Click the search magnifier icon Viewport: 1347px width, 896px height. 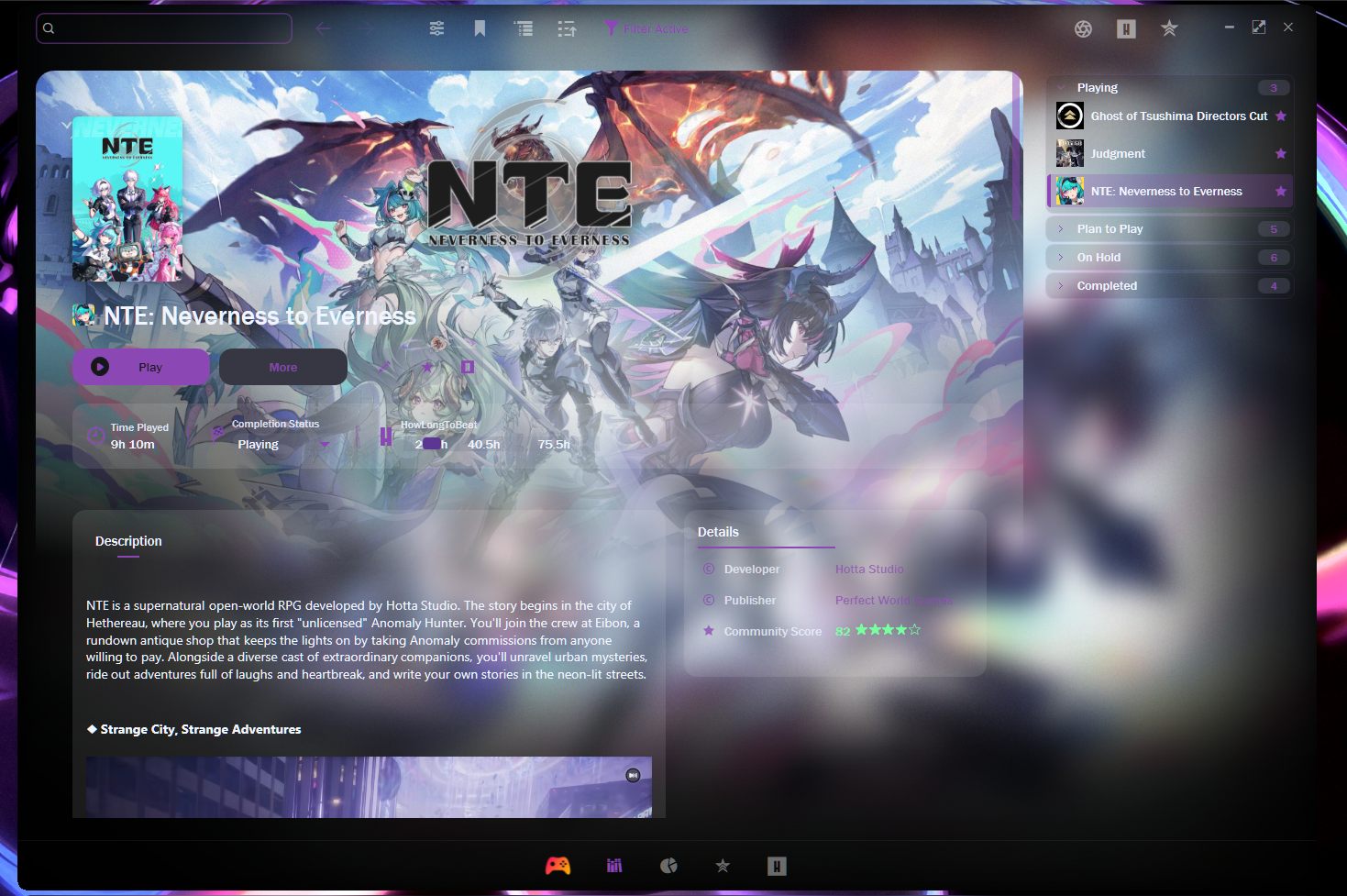point(49,28)
